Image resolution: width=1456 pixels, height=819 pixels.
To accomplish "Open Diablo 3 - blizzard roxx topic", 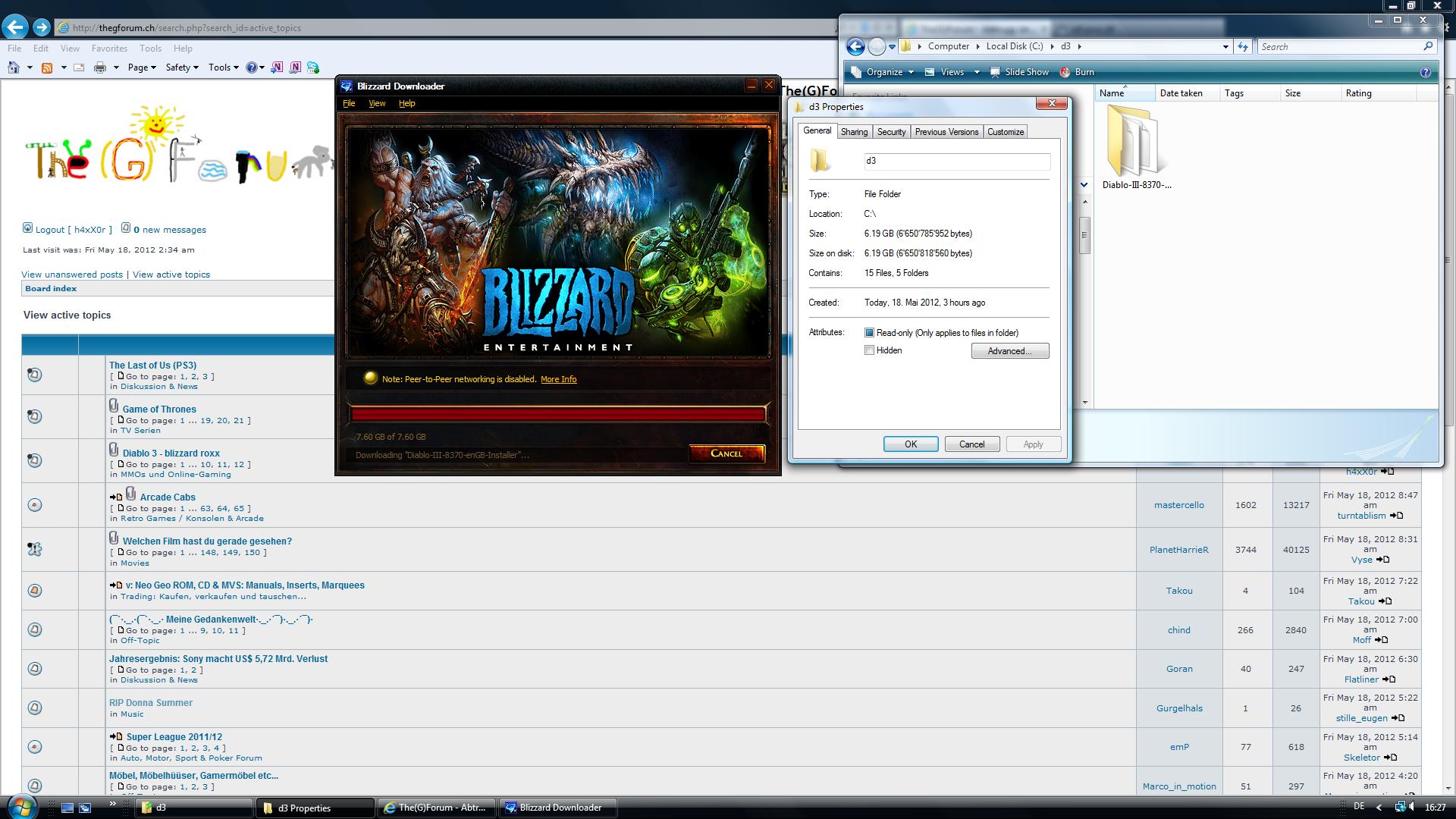I will pyautogui.click(x=171, y=453).
